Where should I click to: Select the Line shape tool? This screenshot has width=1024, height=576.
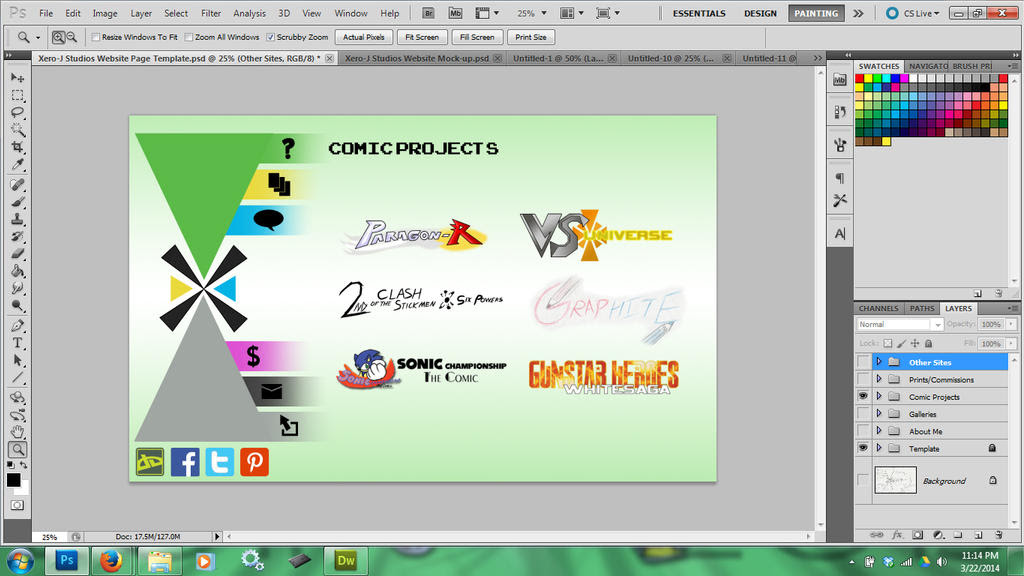point(18,377)
